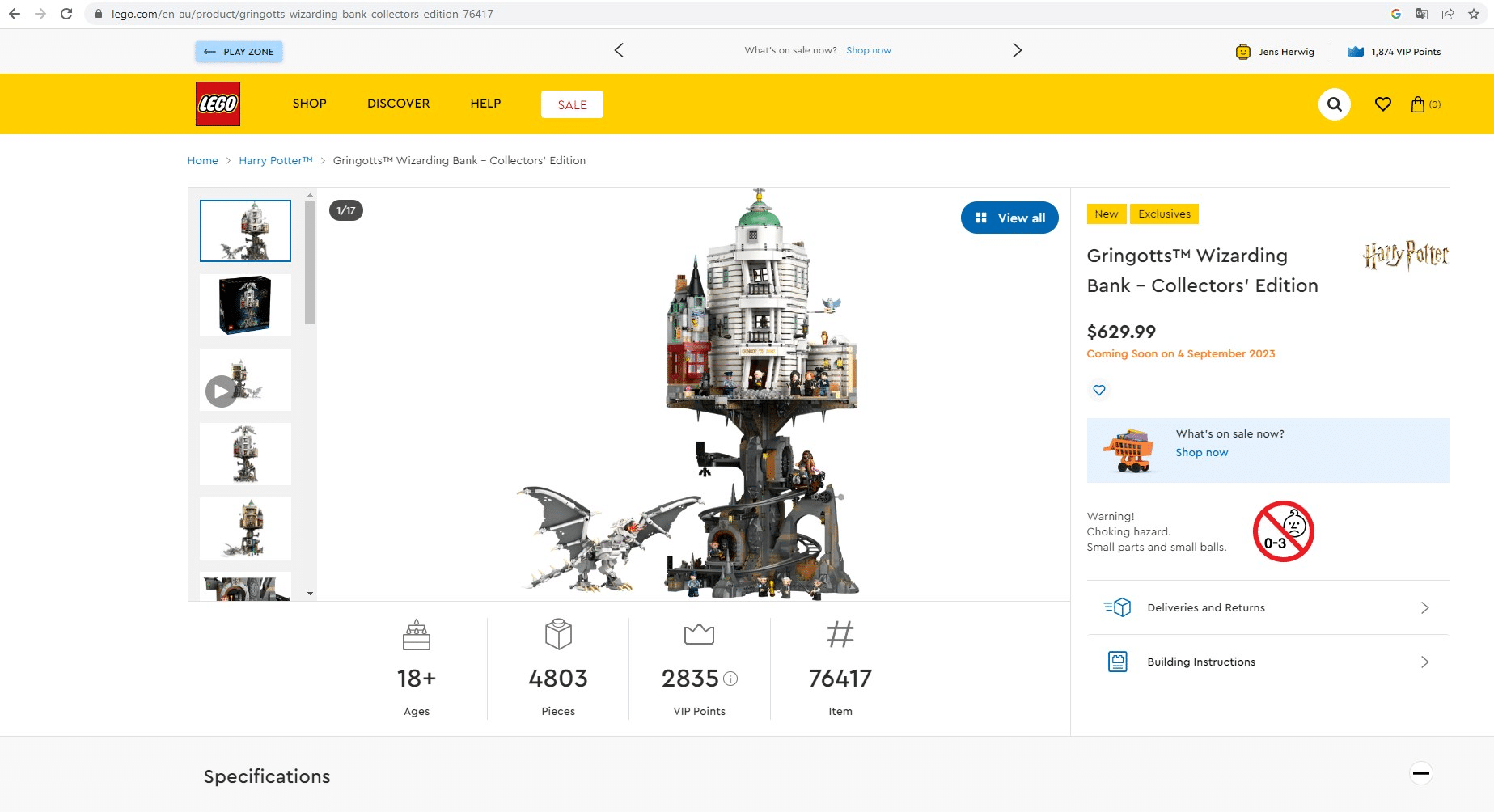This screenshot has height=812, width=1494.
Task: Show the previous promo banner message
Action: point(619,50)
